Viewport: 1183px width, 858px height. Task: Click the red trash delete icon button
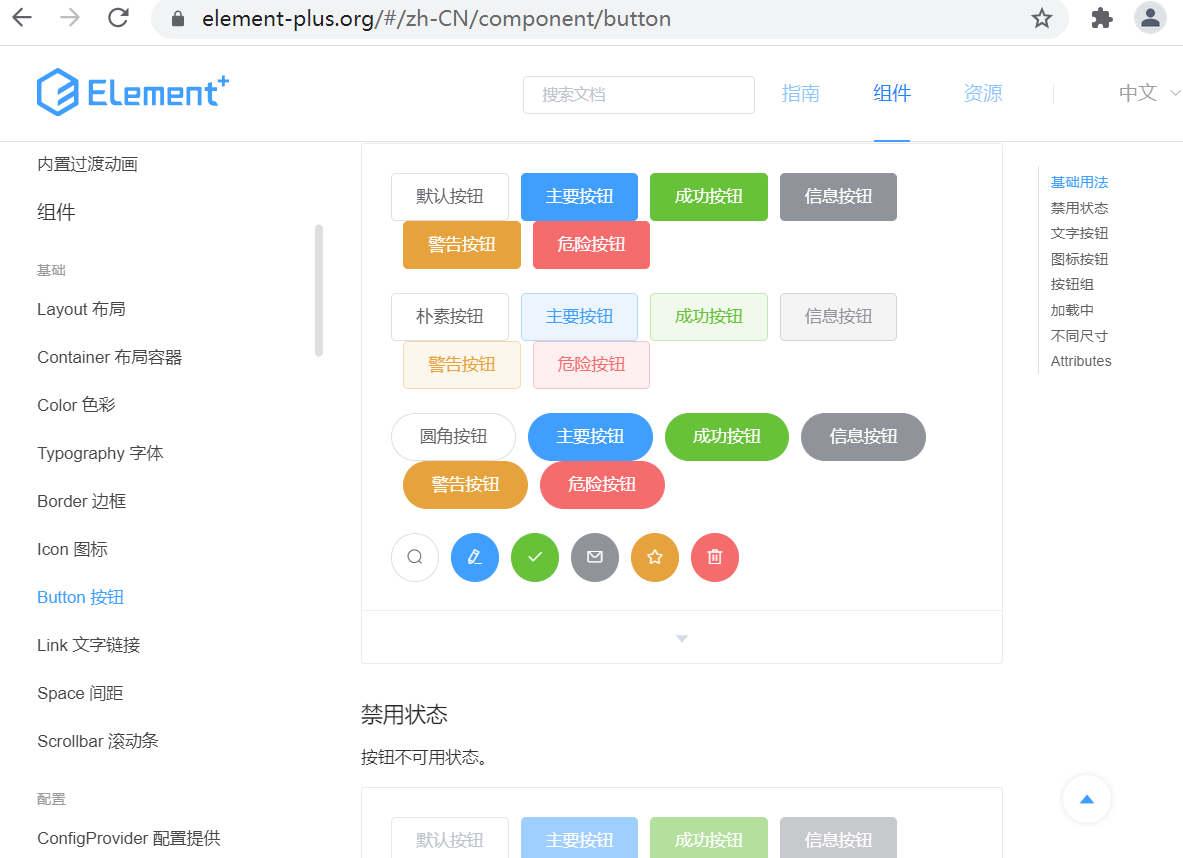click(x=714, y=557)
